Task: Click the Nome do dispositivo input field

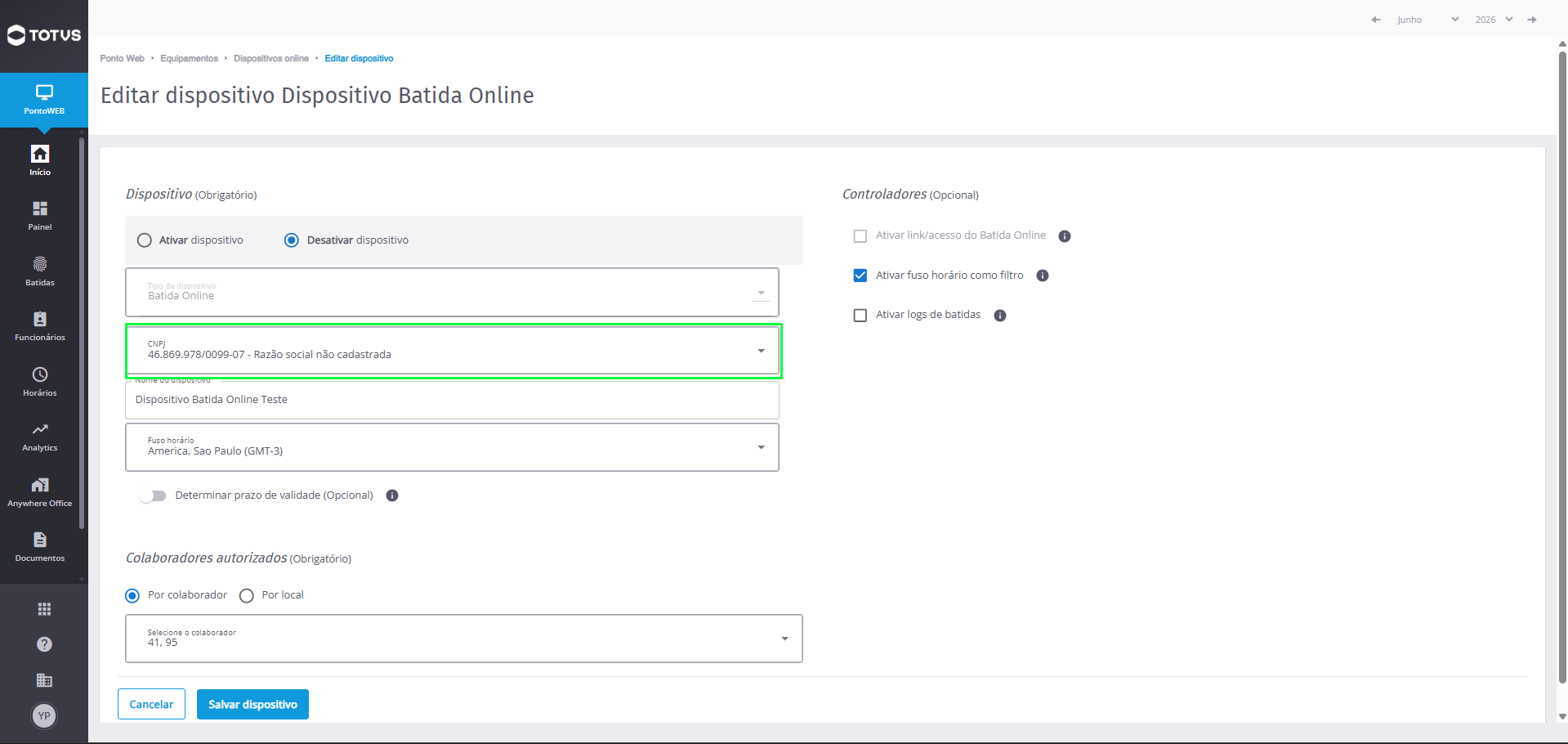Action: pos(452,400)
